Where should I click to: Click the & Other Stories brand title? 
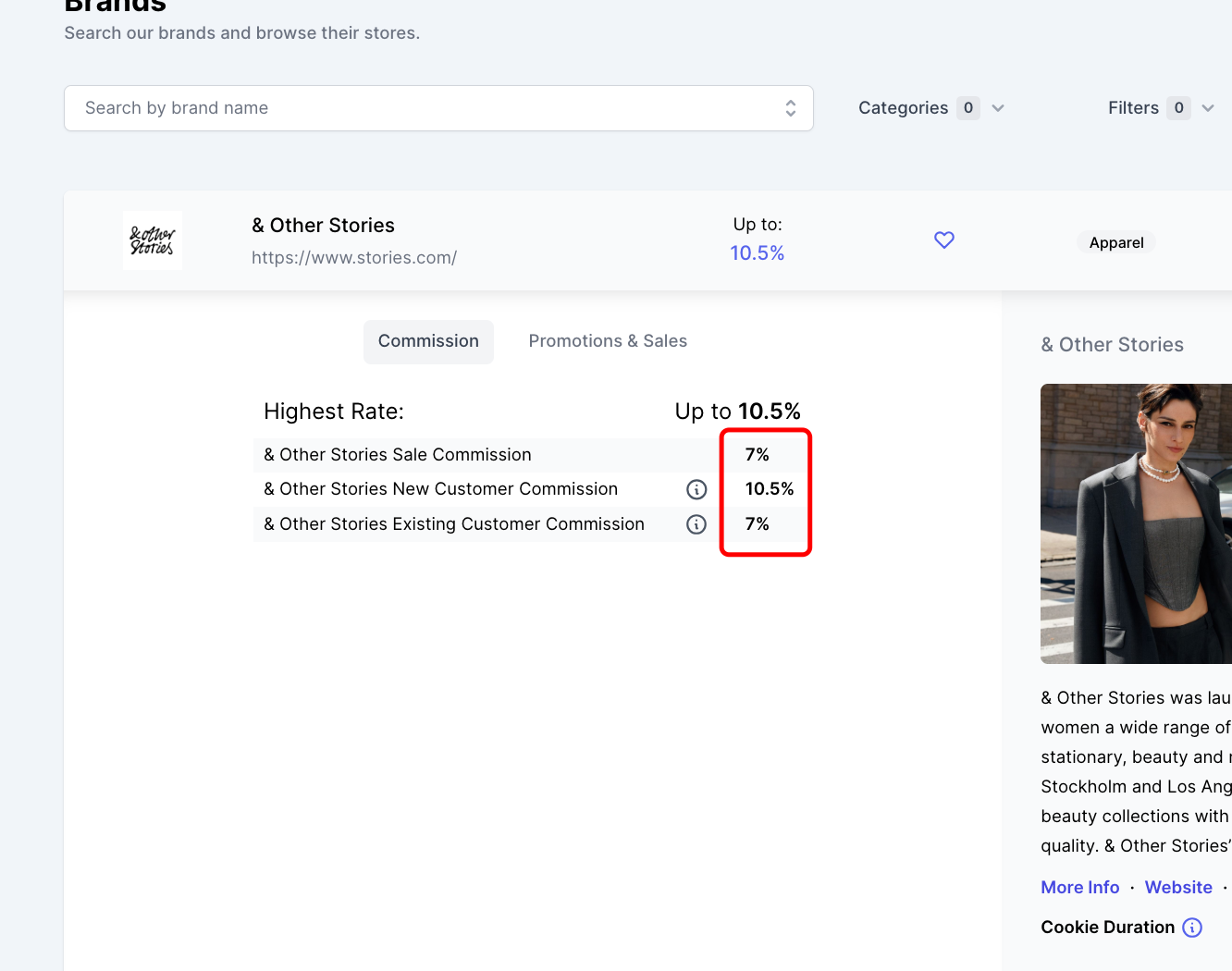tap(323, 226)
